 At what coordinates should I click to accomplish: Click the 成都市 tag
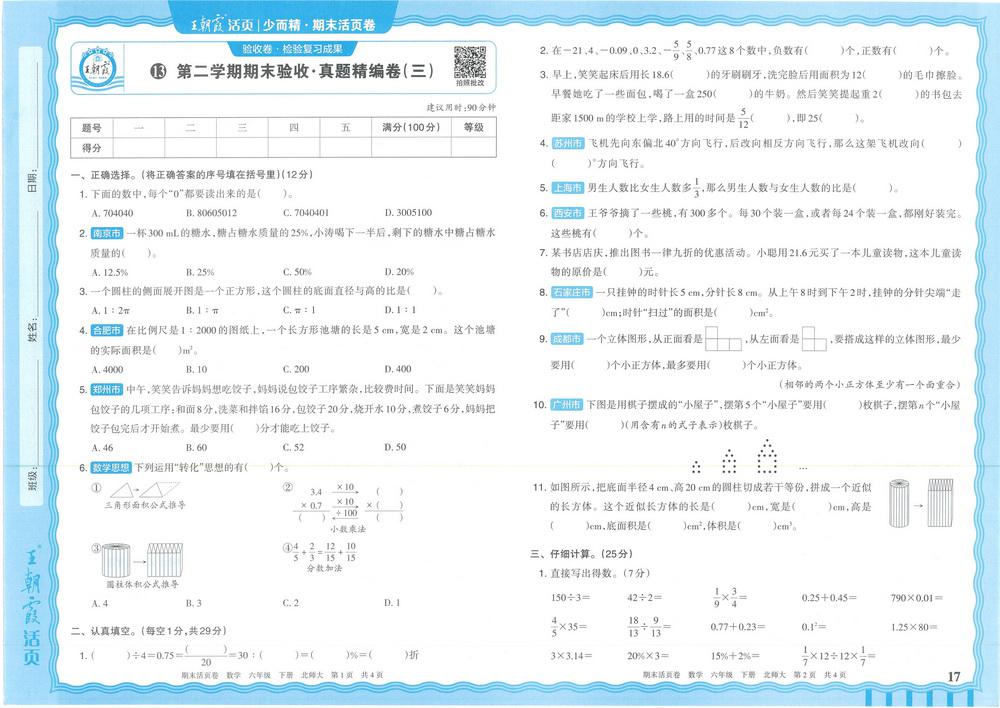click(568, 339)
